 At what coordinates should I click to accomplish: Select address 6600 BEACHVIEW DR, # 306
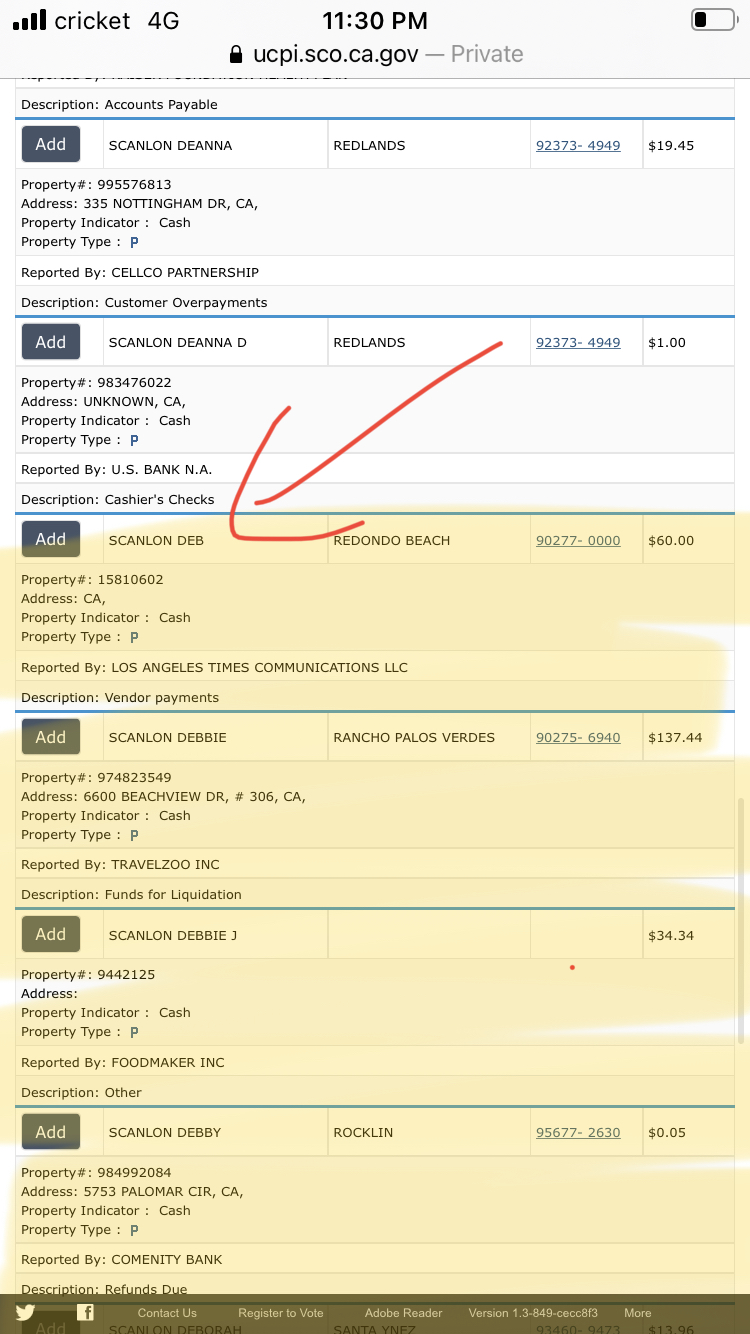click(x=178, y=797)
